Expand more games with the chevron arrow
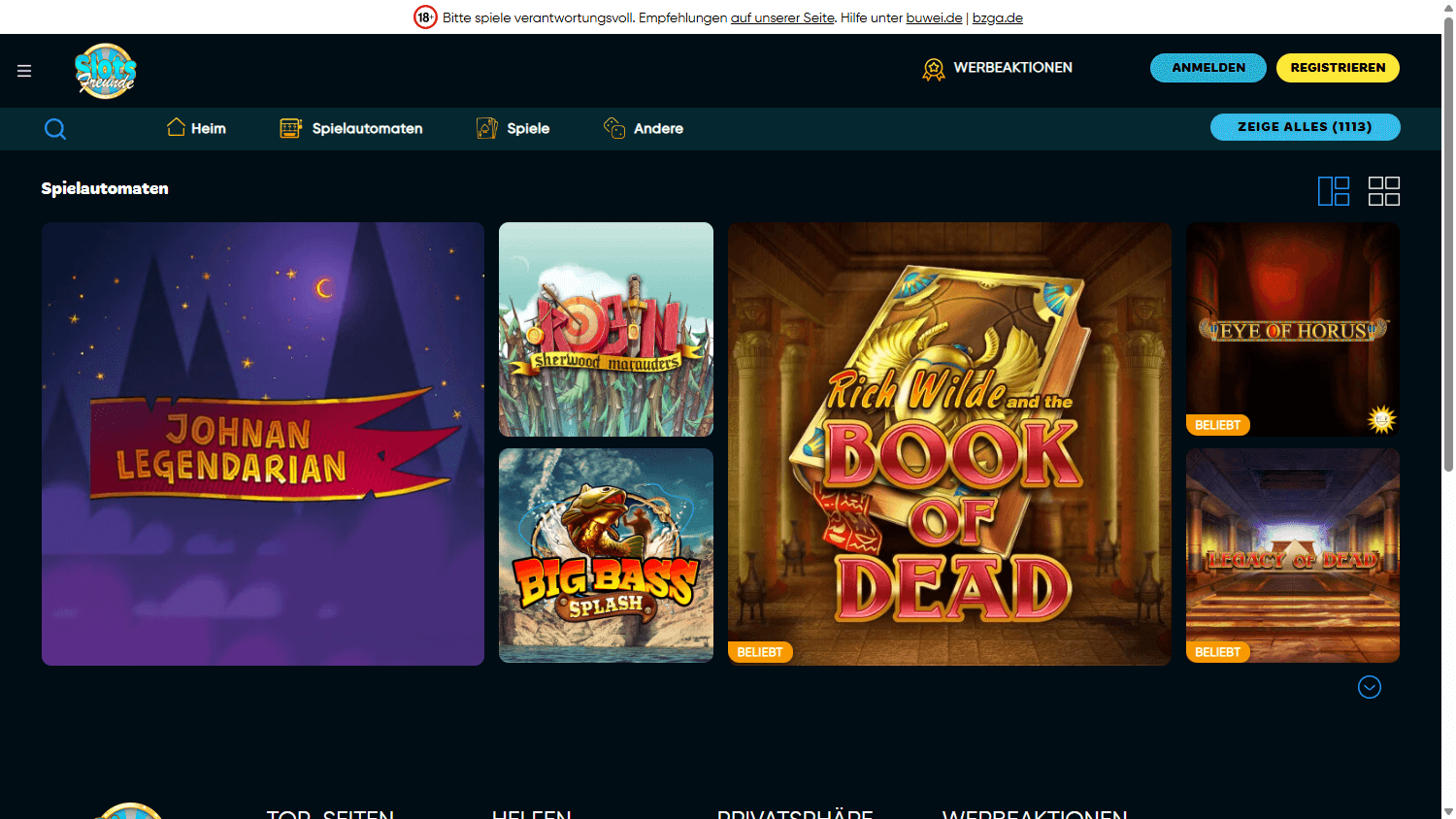Image resolution: width=1456 pixels, height=819 pixels. tap(1370, 687)
